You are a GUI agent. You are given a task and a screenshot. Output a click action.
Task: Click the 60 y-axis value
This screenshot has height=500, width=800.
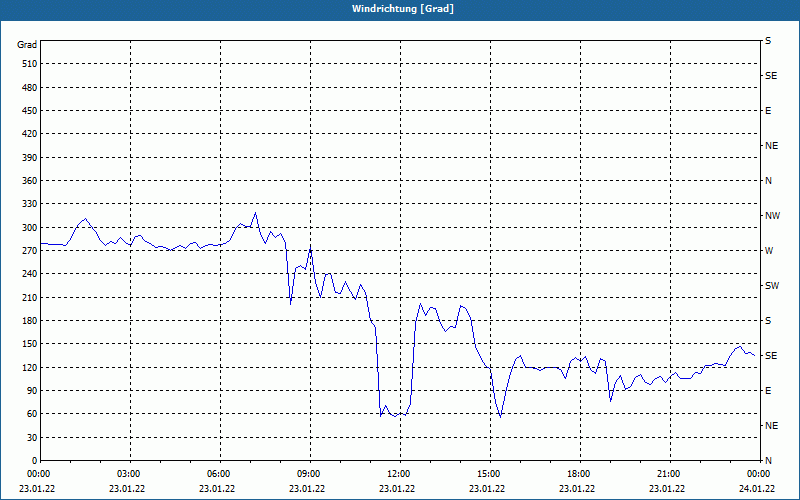(x=32, y=414)
